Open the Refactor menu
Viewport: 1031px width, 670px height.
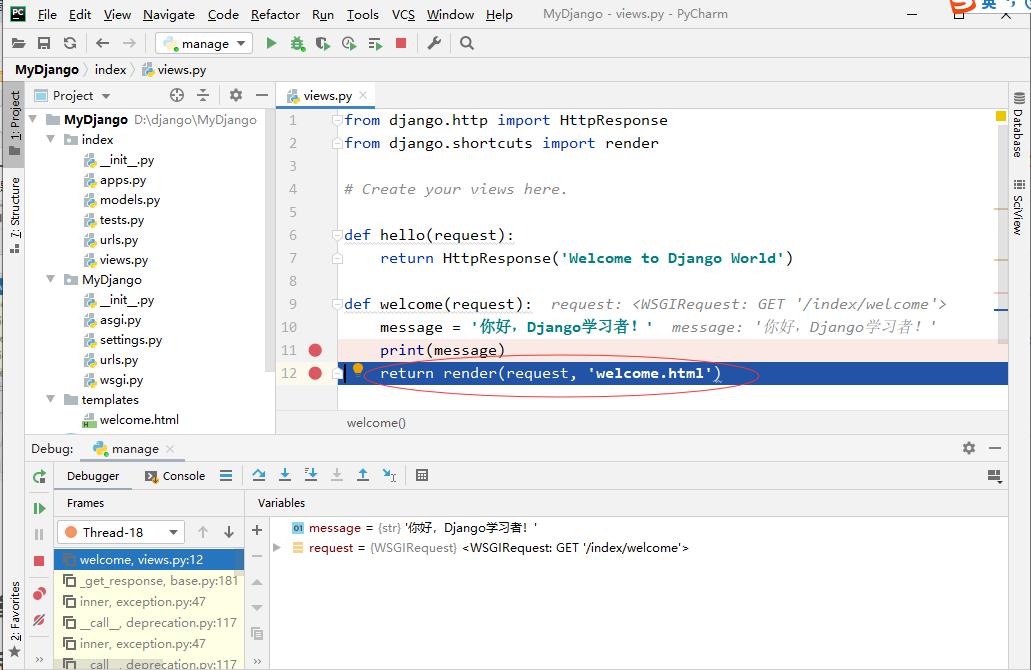(275, 14)
